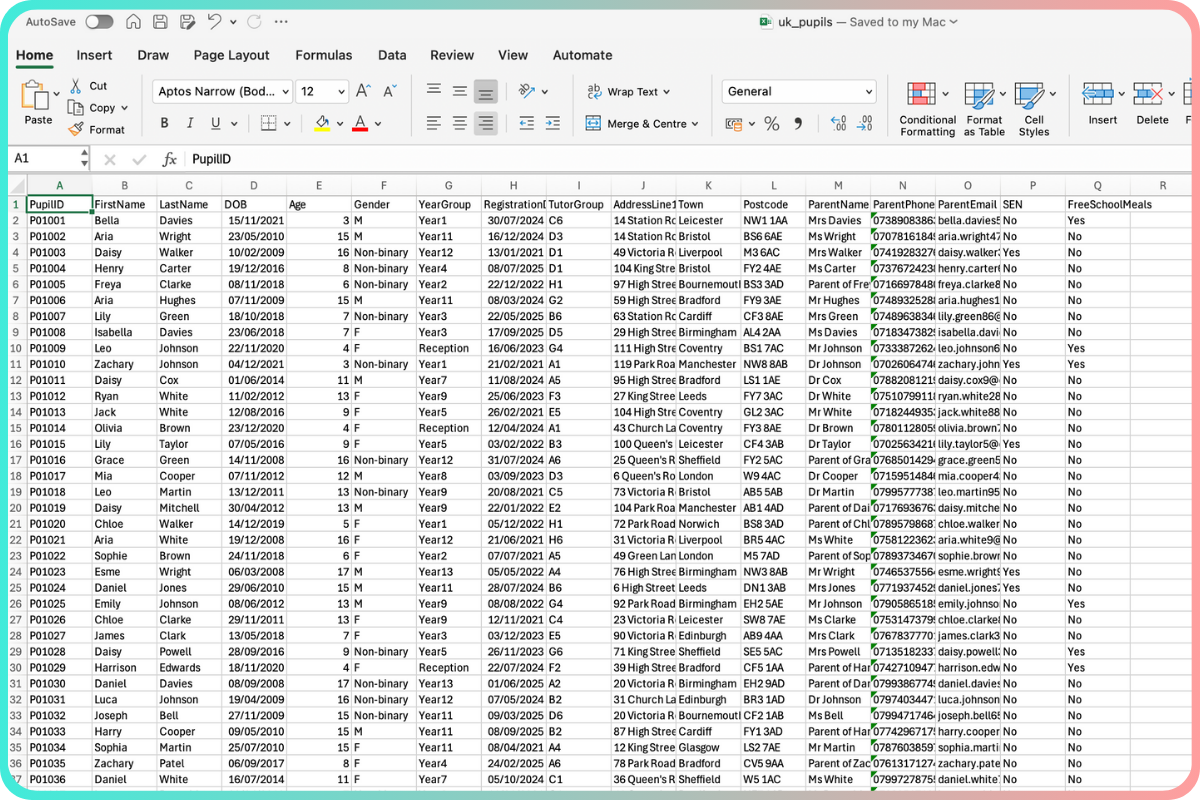
Task: Click the Increase Indent icon
Action: click(552, 124)
